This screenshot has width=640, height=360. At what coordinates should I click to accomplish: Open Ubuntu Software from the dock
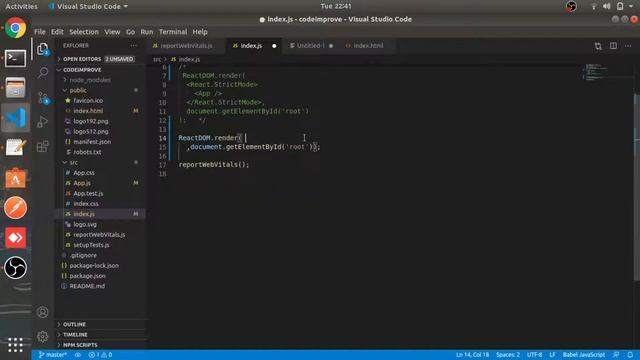tap(16, 178)
